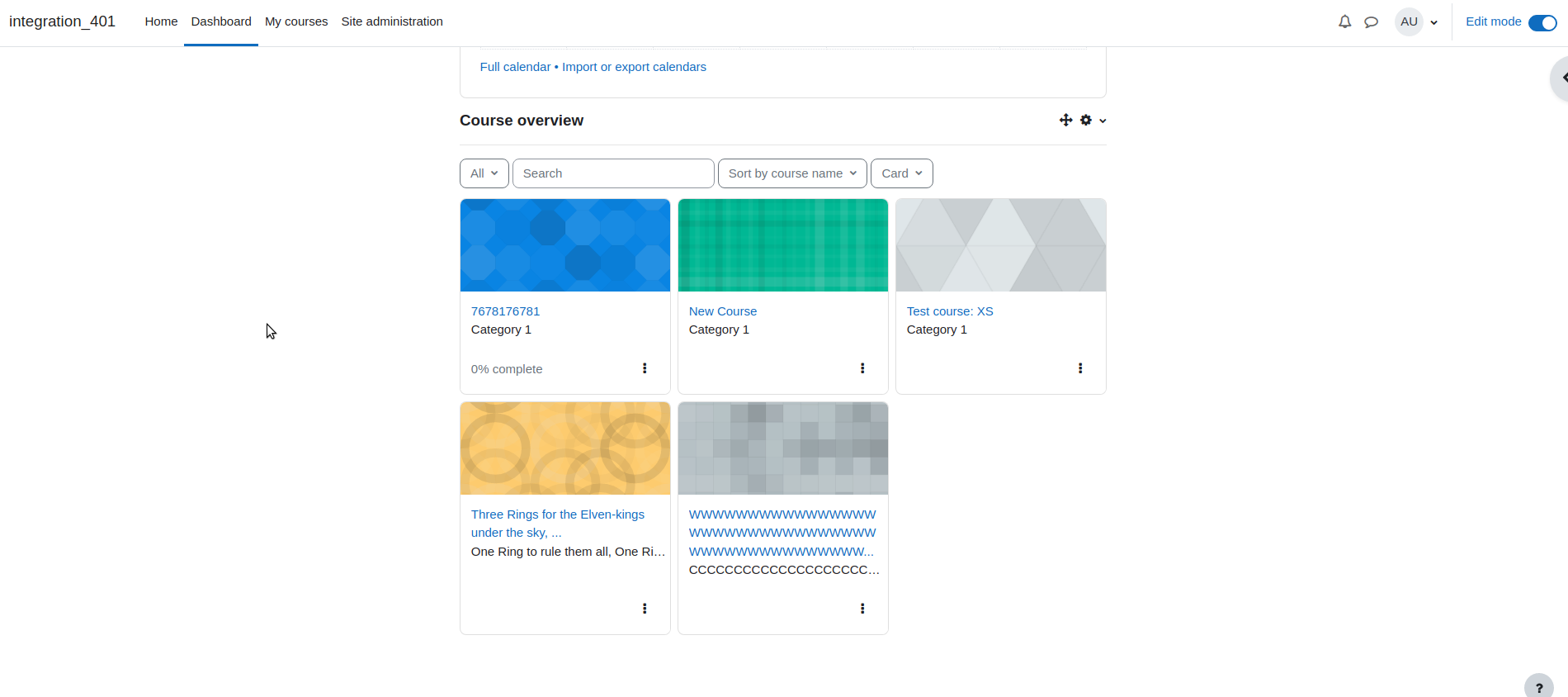
Task: Open Three Rings for the Elven-kings course
Action: click(558, 524)
